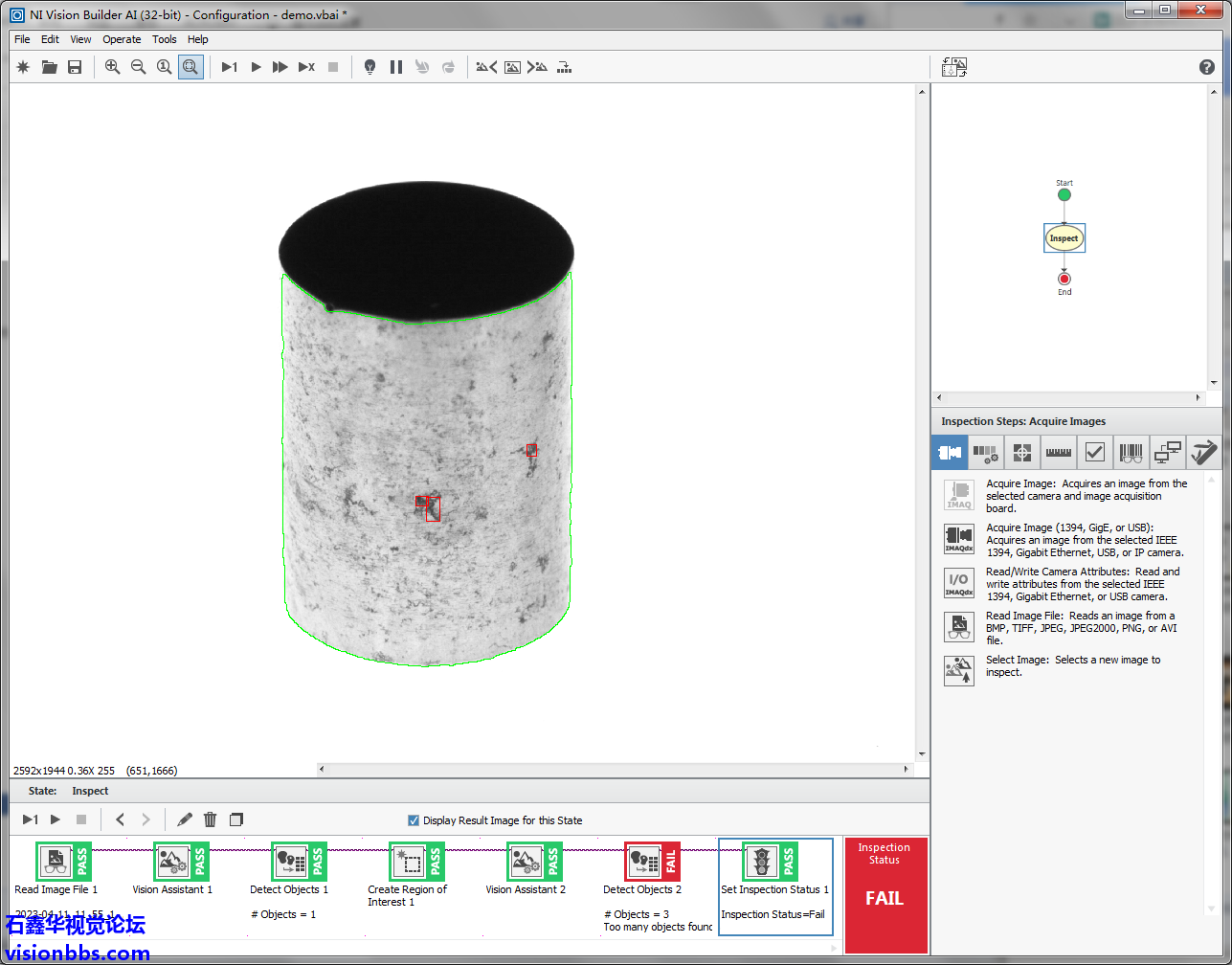Copy selected step icon in state toolbar
This screenshot has width=1232, height=965.
point(236,819)
